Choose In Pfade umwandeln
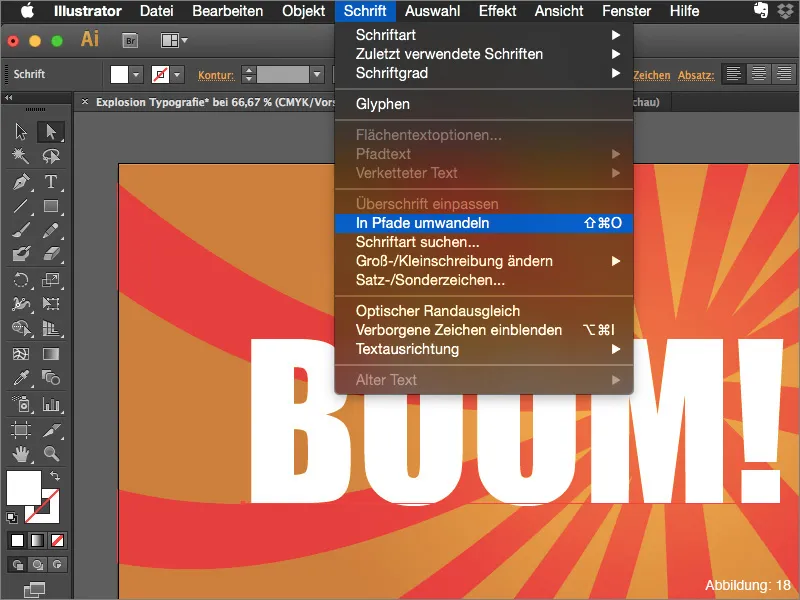 point(484,223)
